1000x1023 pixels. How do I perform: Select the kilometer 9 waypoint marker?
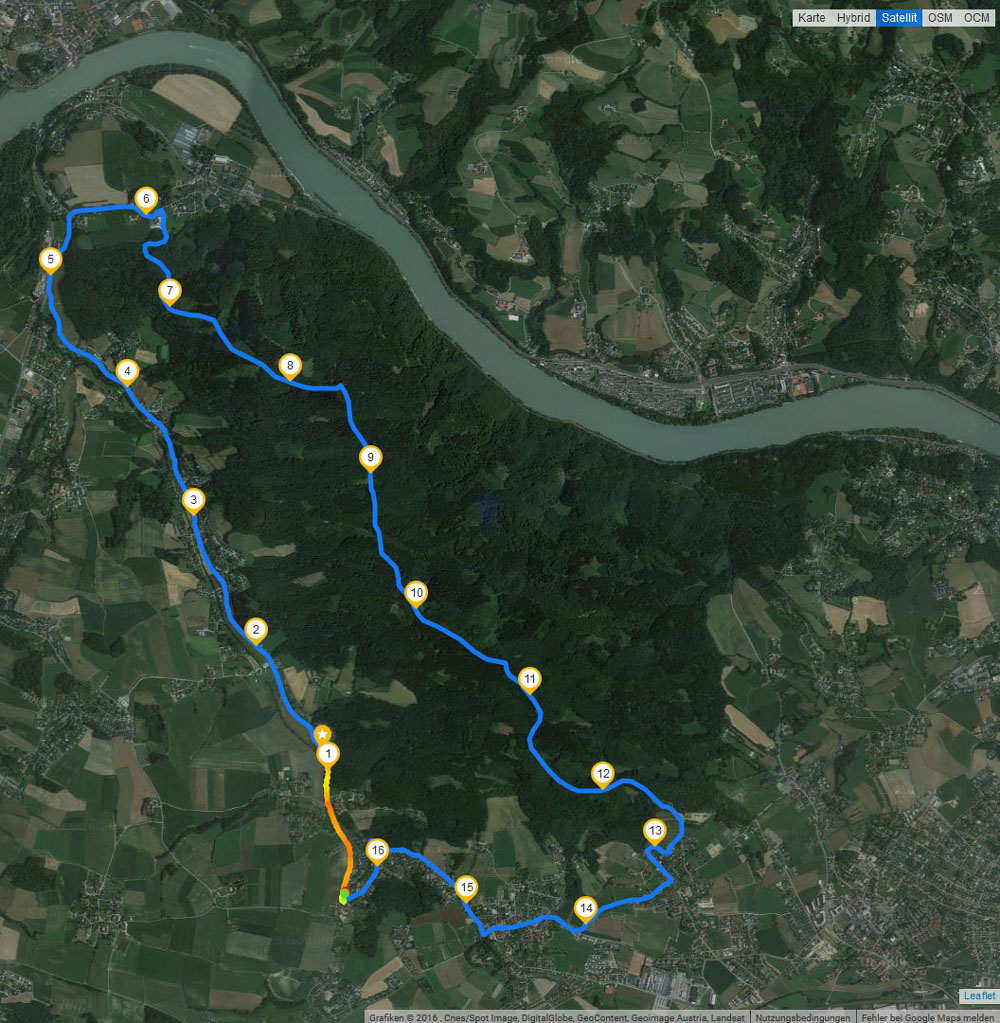(371, 458)
